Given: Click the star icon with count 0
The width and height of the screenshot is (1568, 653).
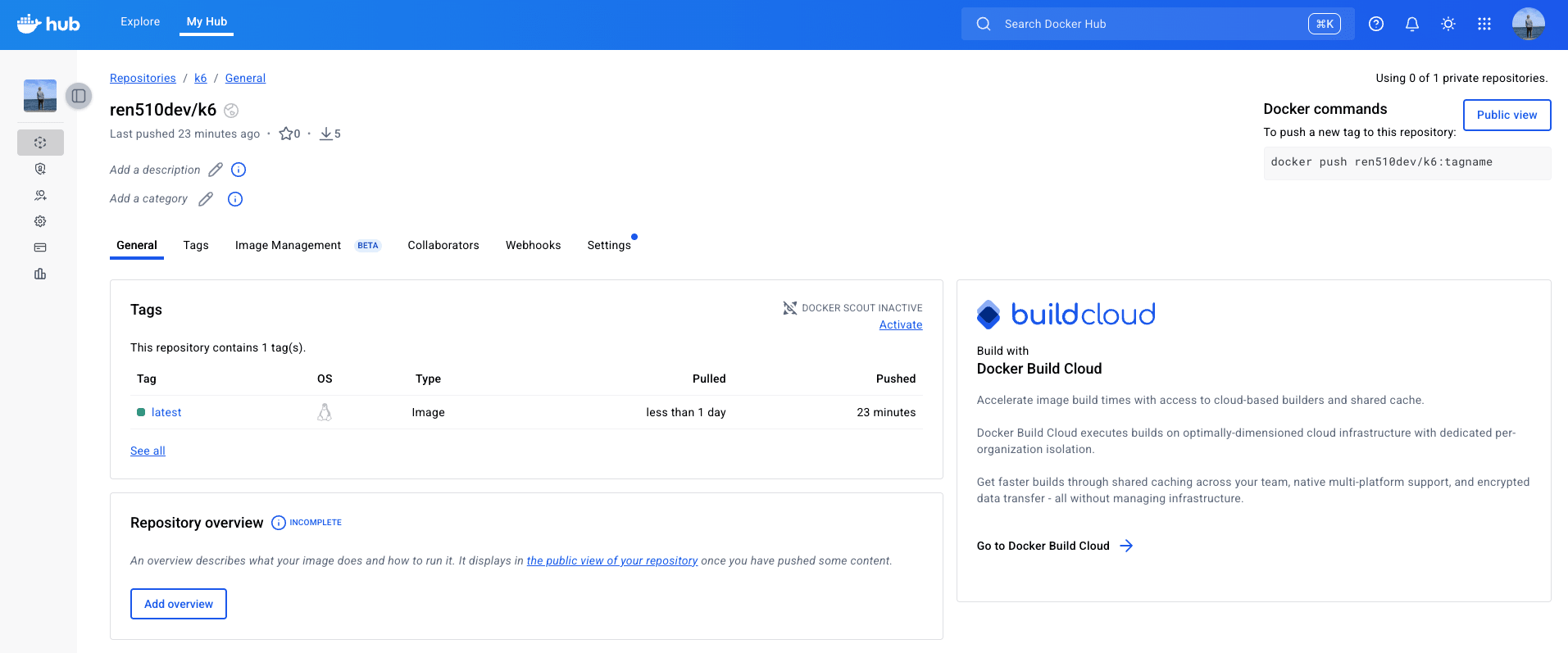Looking at the screenshot, I should coord(285,134).
